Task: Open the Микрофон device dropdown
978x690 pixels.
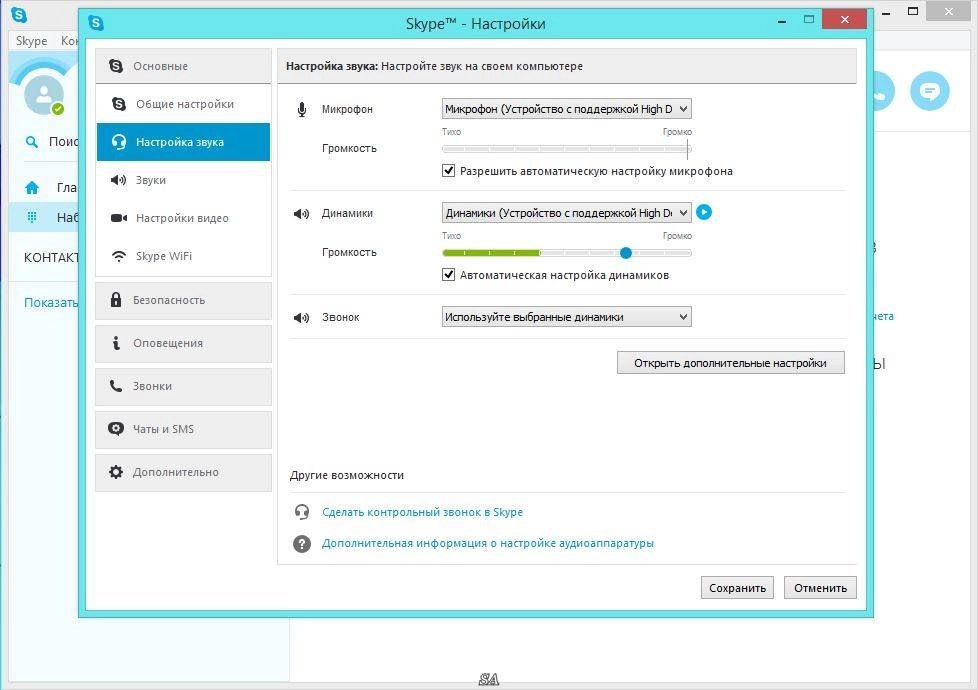Action: (x=566, y=109)
